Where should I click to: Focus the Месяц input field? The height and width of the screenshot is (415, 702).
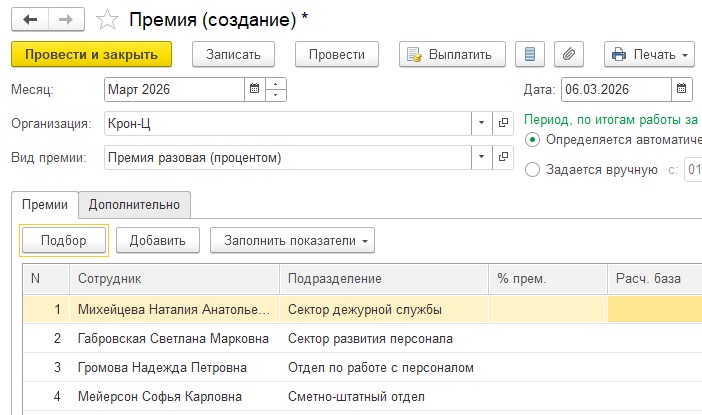click(x=175, y=89)
